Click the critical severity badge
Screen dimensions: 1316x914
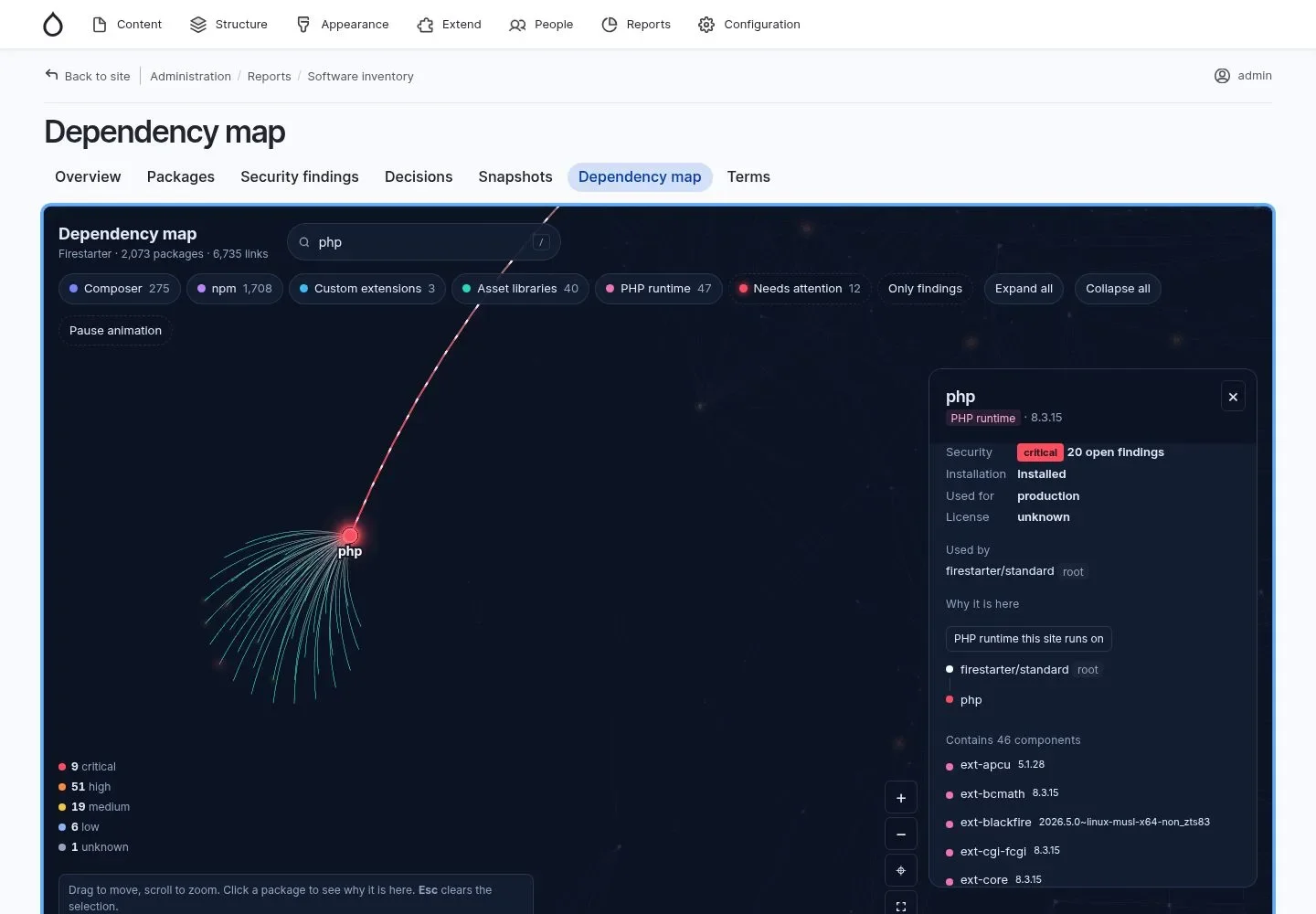1040,452
